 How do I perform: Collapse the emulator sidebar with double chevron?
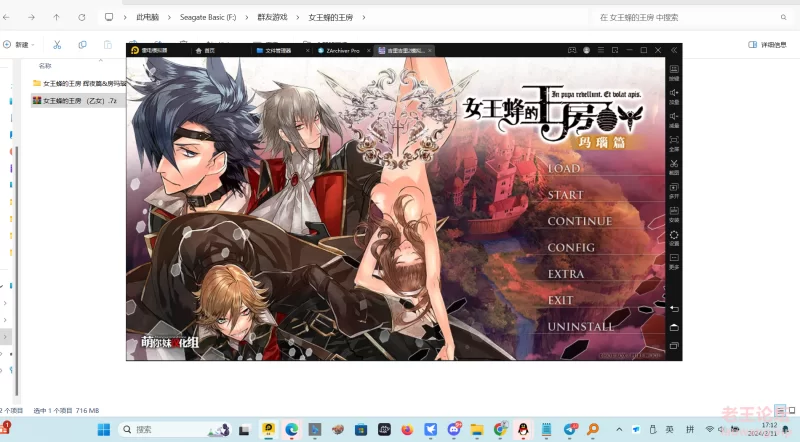pyautogui.click(x=674, y=50)
